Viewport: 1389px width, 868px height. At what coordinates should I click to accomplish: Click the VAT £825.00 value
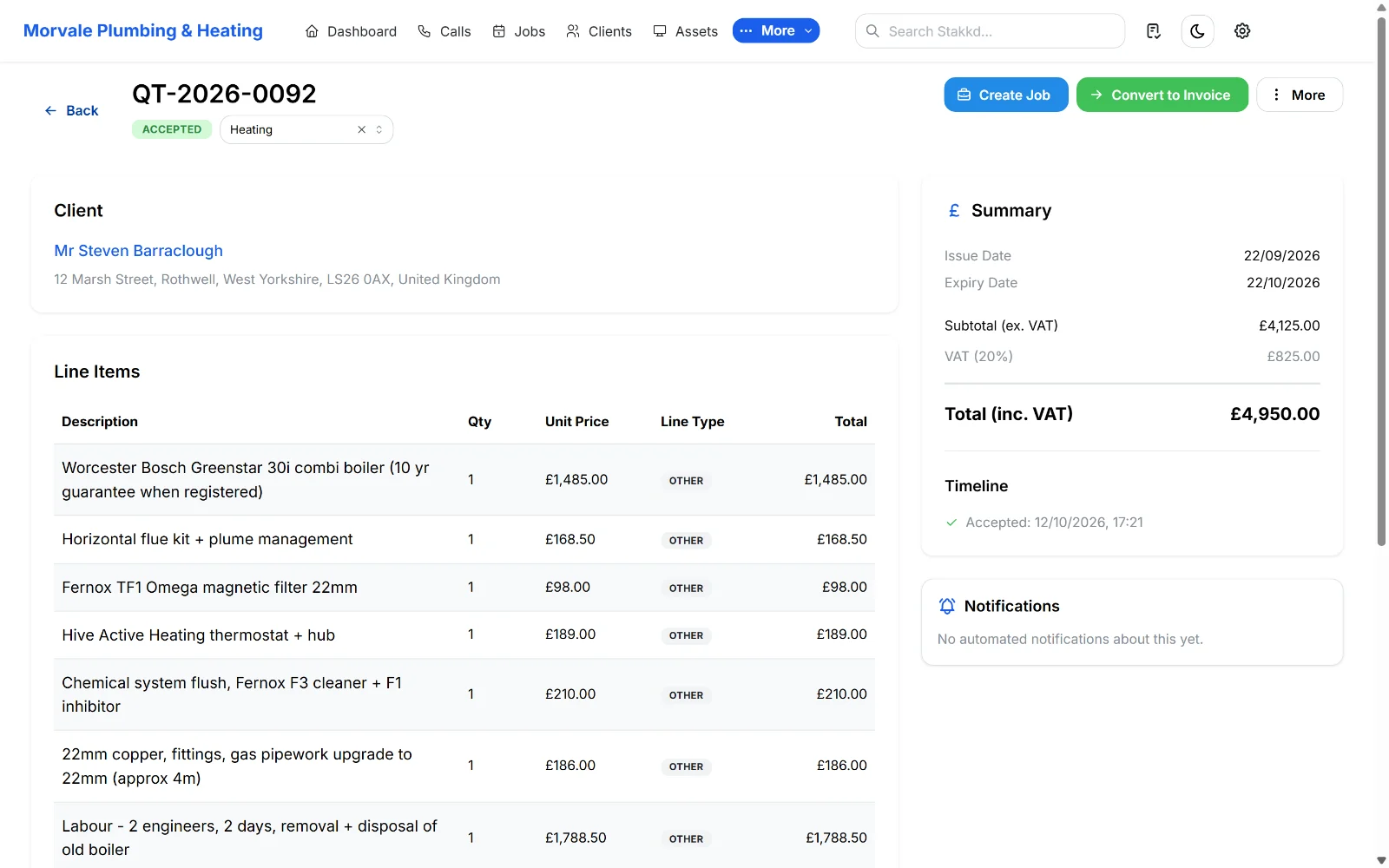[1294, 357]
